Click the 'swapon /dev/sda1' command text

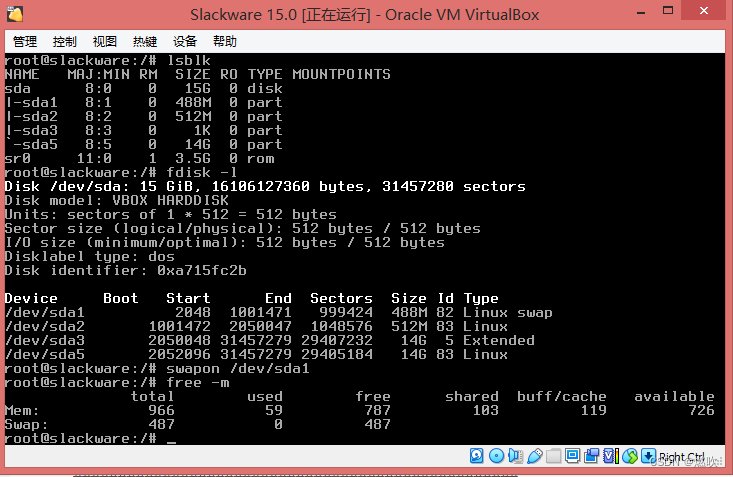click(238, 369)
